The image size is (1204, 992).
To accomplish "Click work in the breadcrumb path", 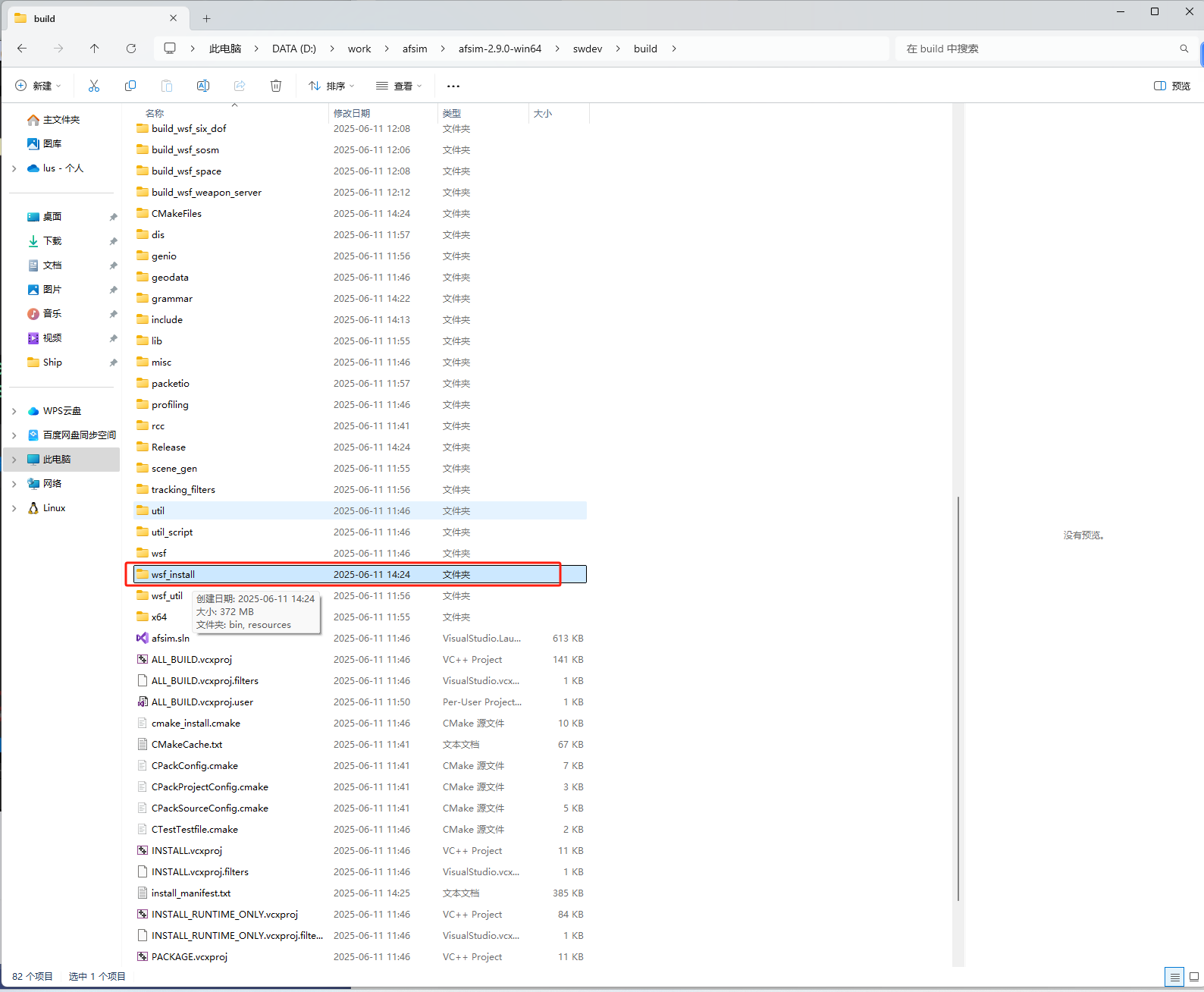I will [x=359, y=49].
